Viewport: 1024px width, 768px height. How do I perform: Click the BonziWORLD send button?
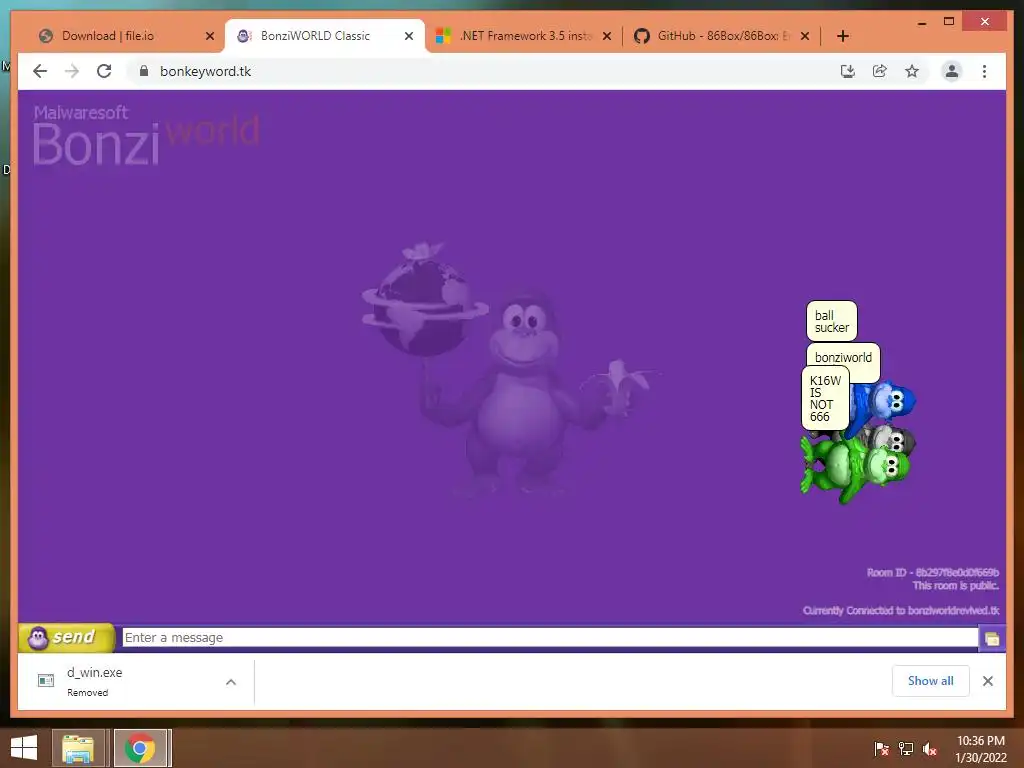click(67, 637)
